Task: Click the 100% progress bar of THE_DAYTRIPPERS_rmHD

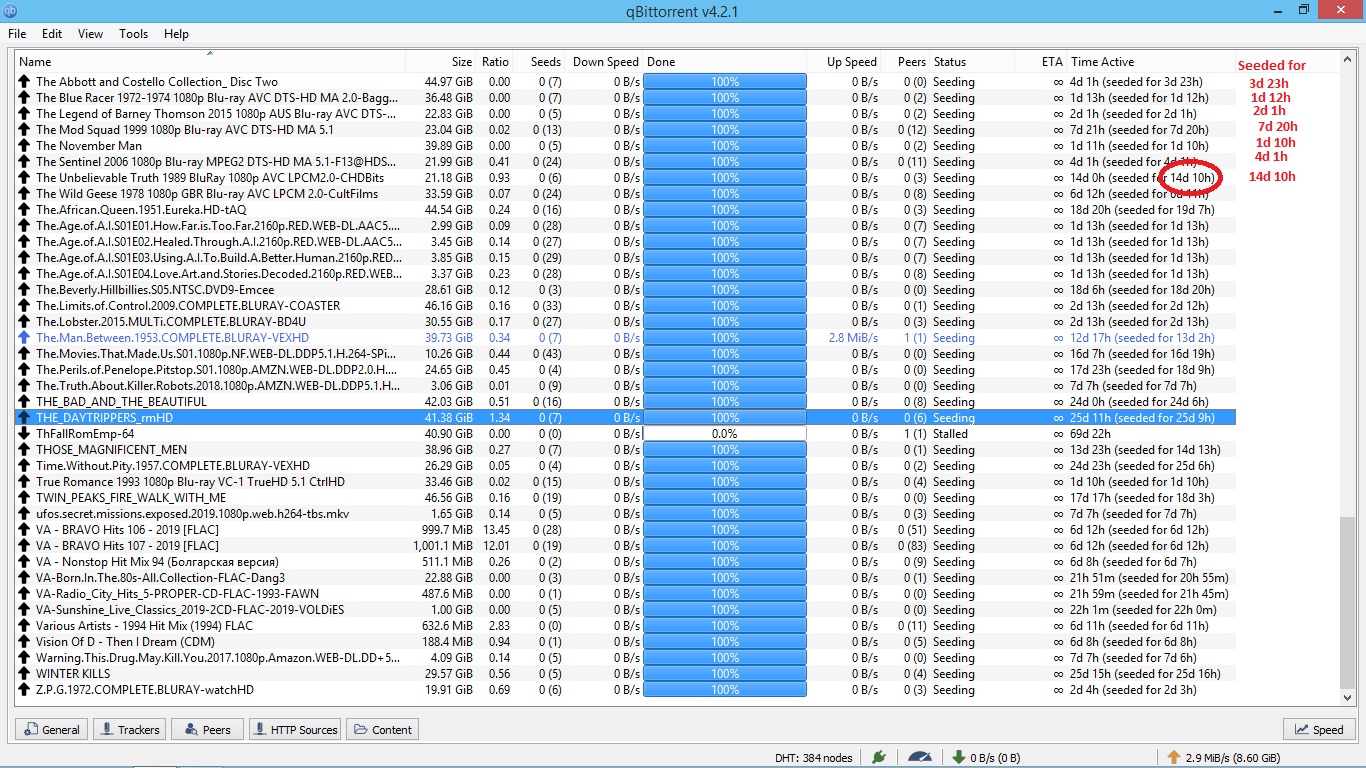Action: click(x=725, y=418)
